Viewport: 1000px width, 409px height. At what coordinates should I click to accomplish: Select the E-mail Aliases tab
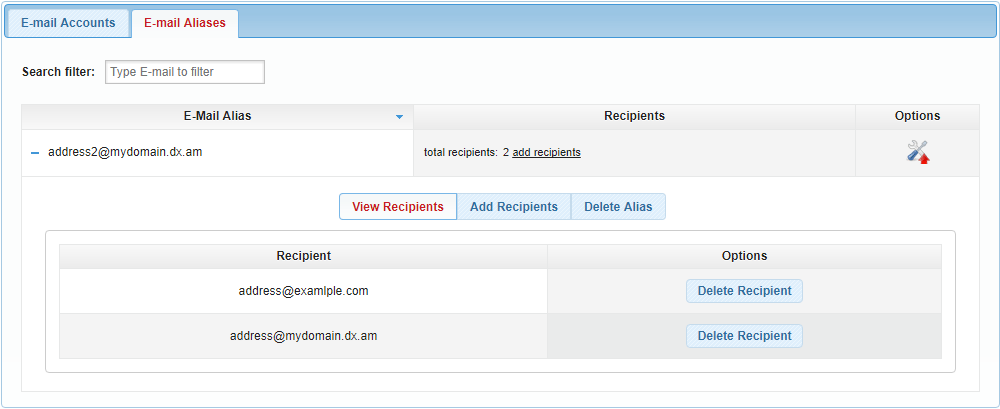pyautogui.click(x=185, y=23)
